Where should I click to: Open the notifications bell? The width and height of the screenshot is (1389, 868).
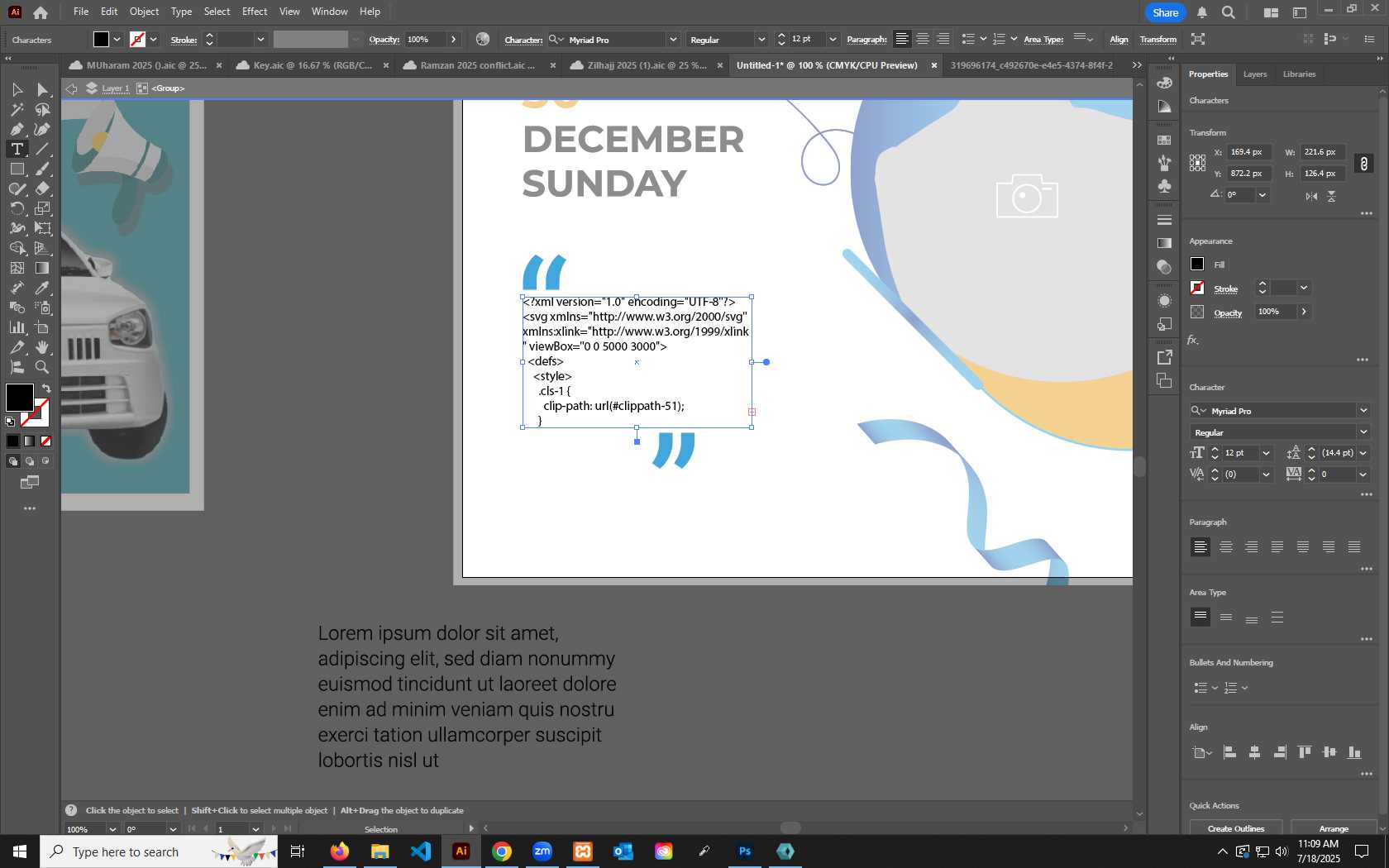[1202, 12]
